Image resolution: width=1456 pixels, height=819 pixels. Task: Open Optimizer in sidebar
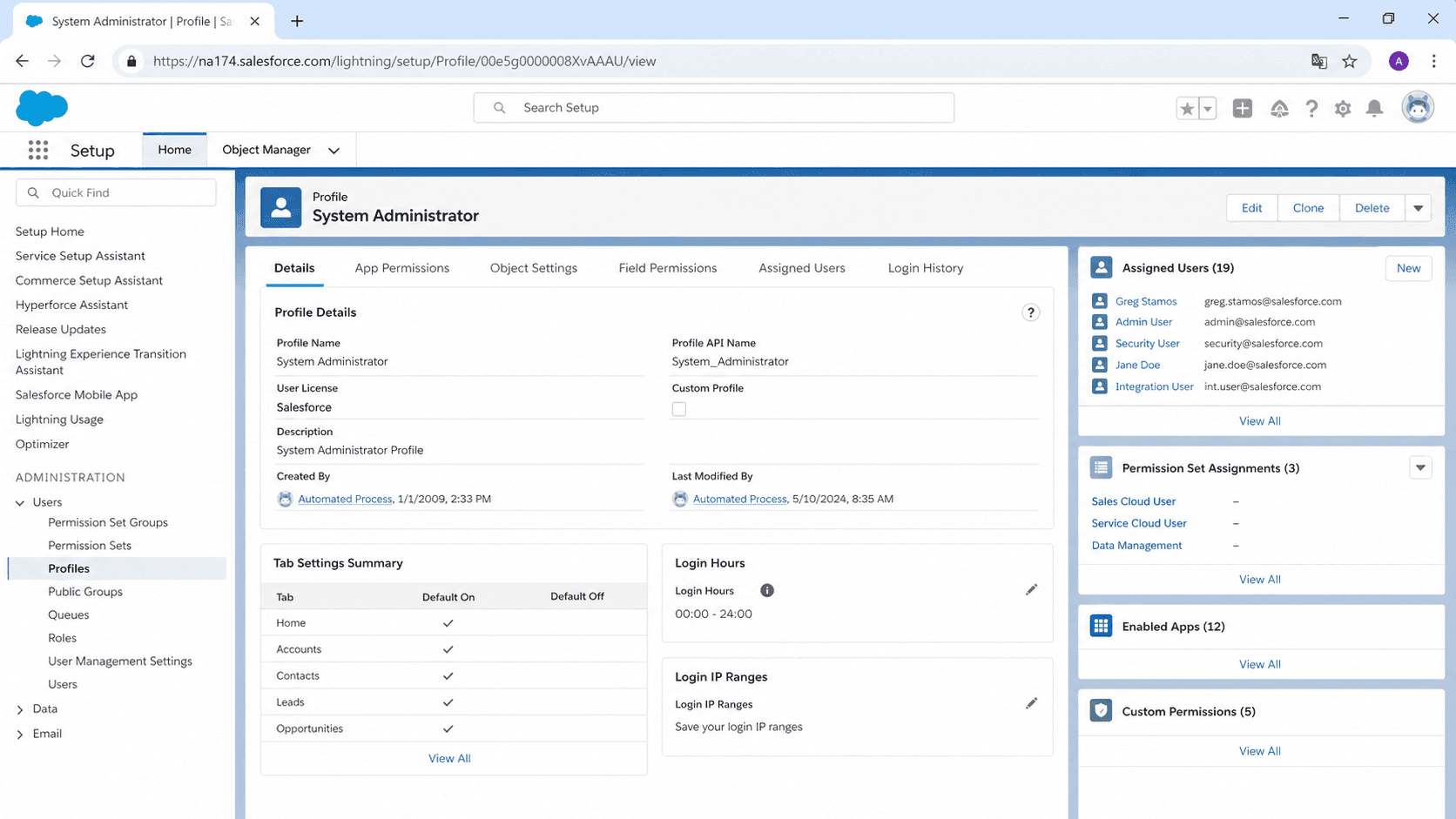[42, 444]
